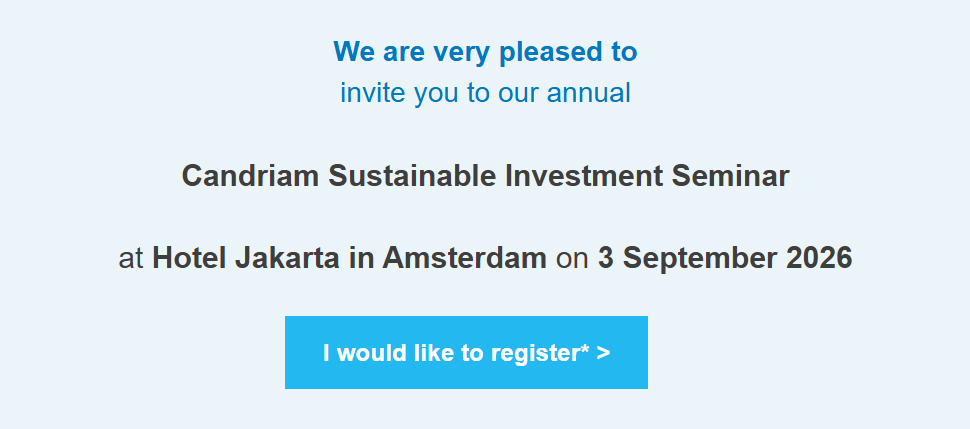The height and width of the screenshot is (429, 970).
Task: Click the 'invite you to our annual' line
Action: click(485, 93)
